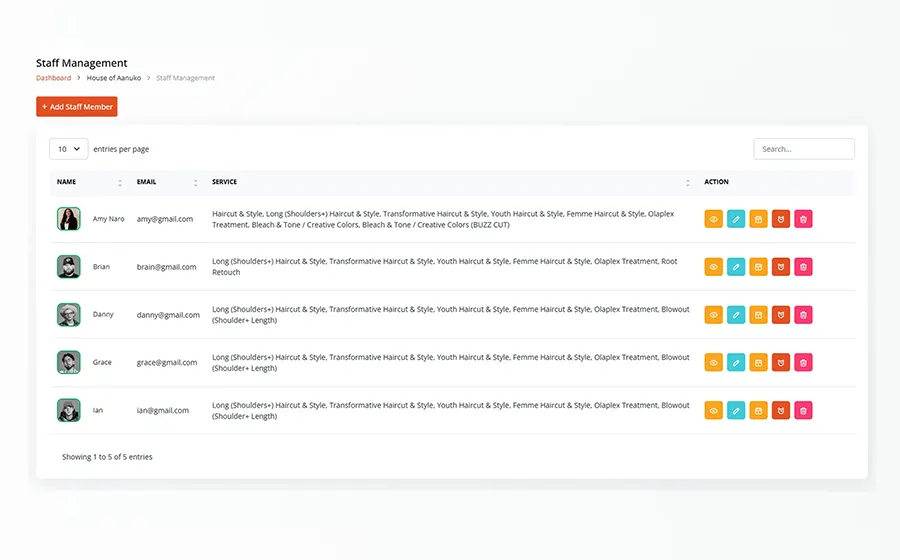Image resolution: width=900 pixels, height=560 pixels.
Task: Open Brian's calendar icon
Action: point(758,267)
